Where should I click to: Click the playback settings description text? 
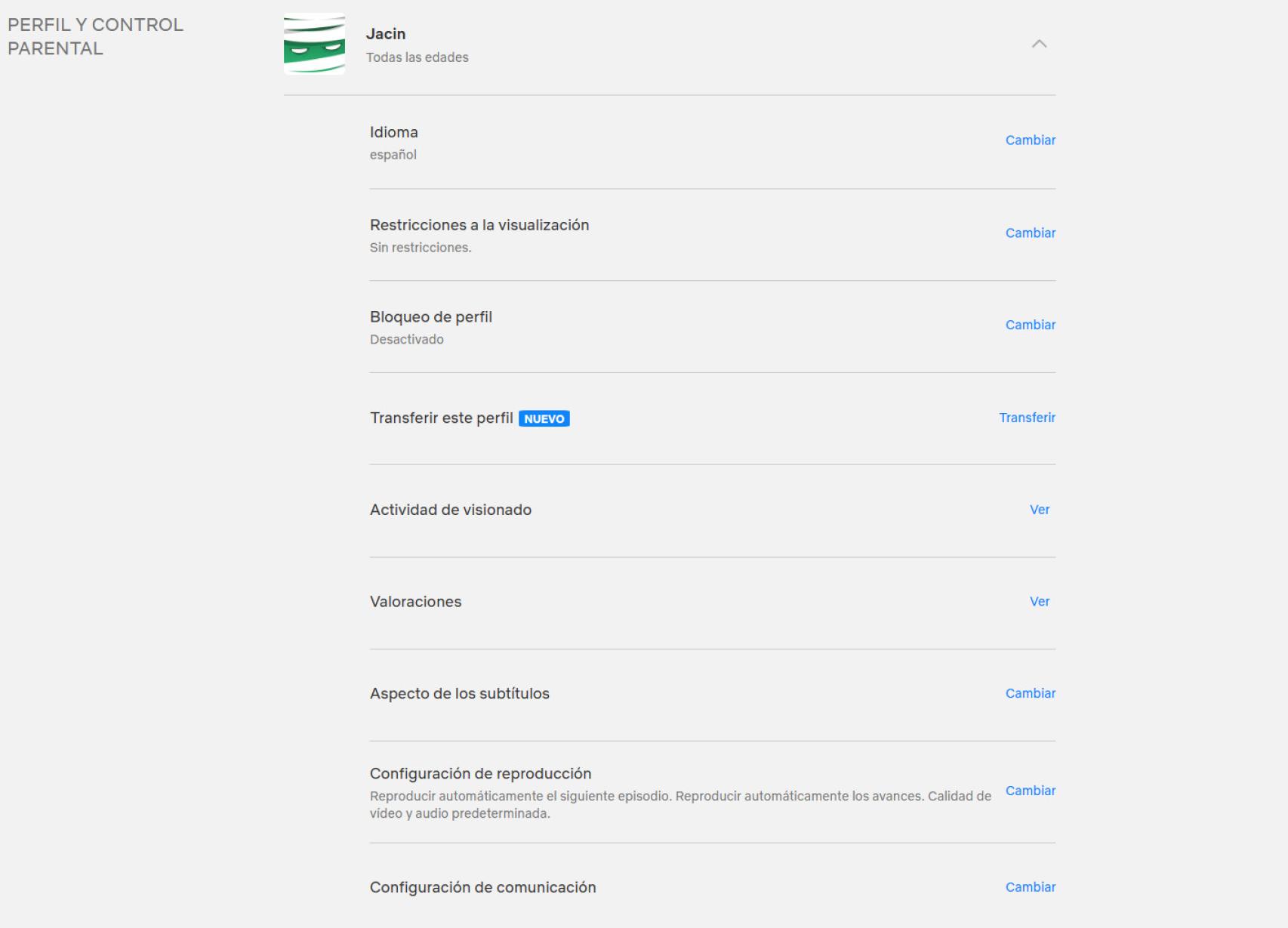(680, 805)
